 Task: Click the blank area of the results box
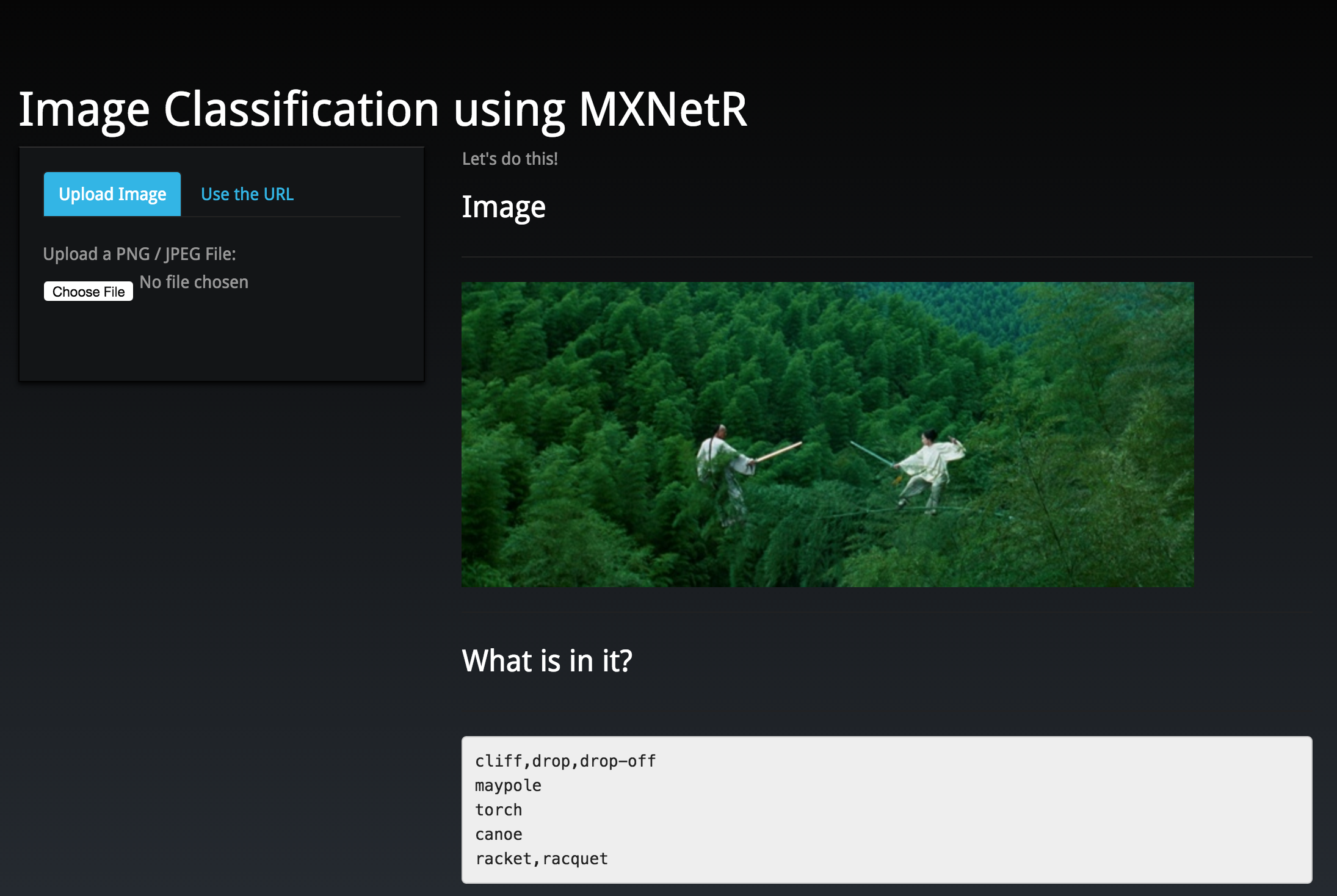[977, 812]
